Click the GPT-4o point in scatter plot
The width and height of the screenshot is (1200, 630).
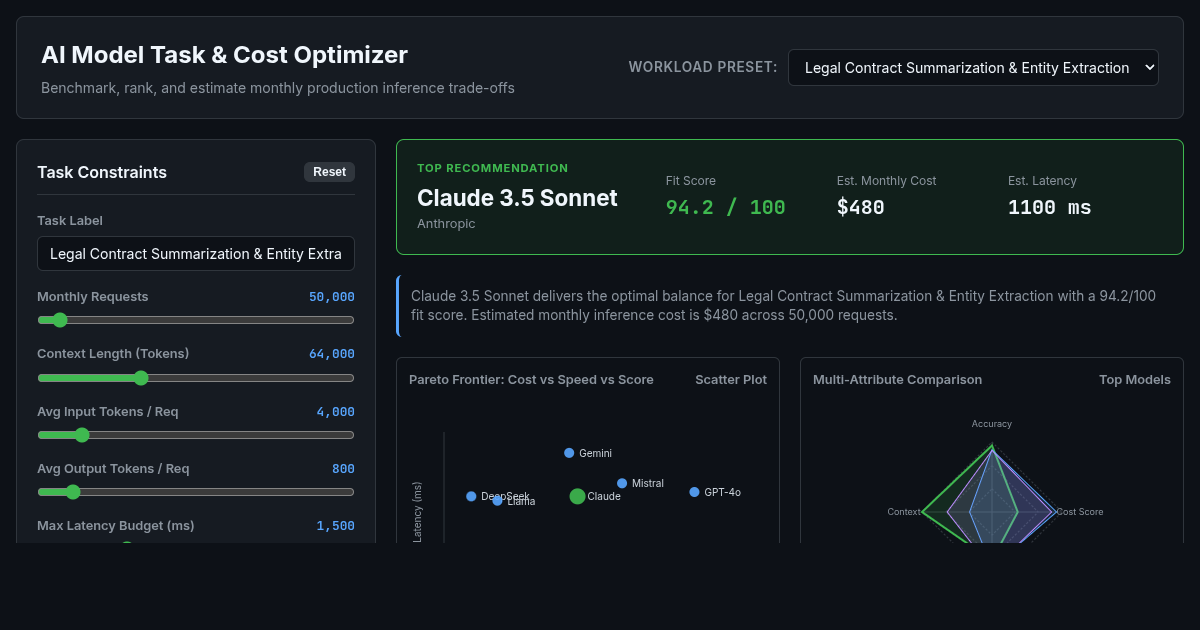pos(694,492)
